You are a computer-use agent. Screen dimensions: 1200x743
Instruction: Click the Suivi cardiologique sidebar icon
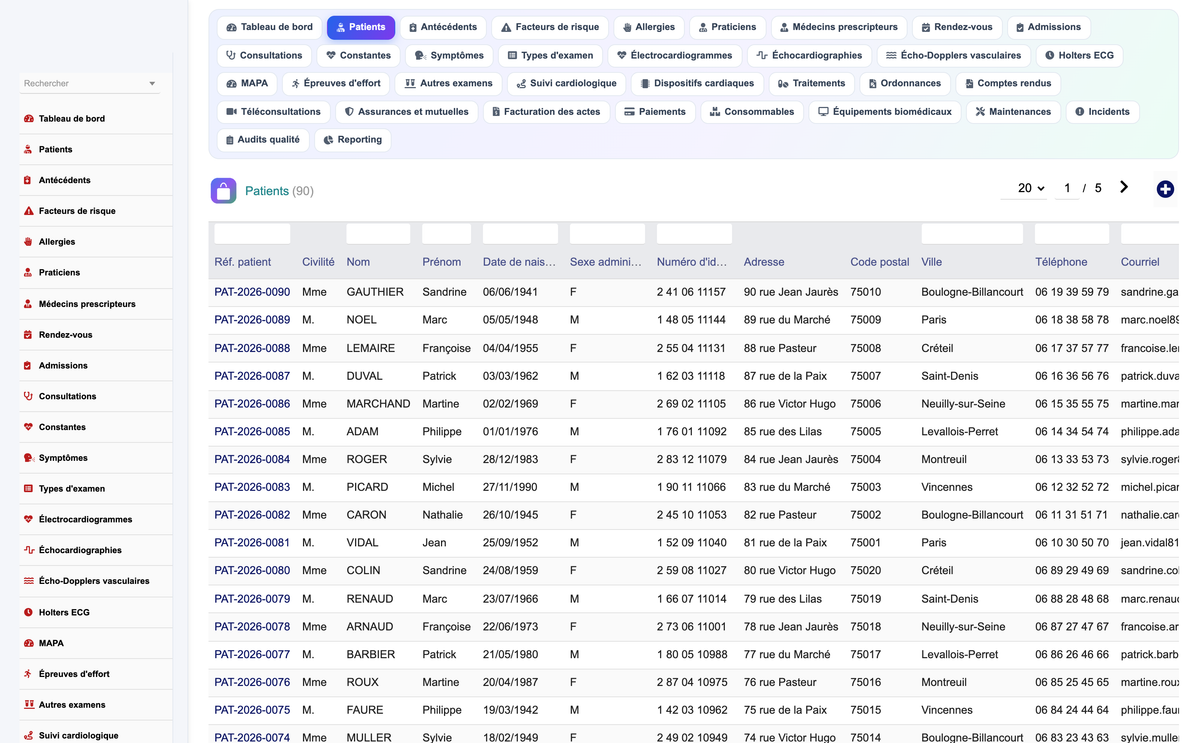[28, 736]
